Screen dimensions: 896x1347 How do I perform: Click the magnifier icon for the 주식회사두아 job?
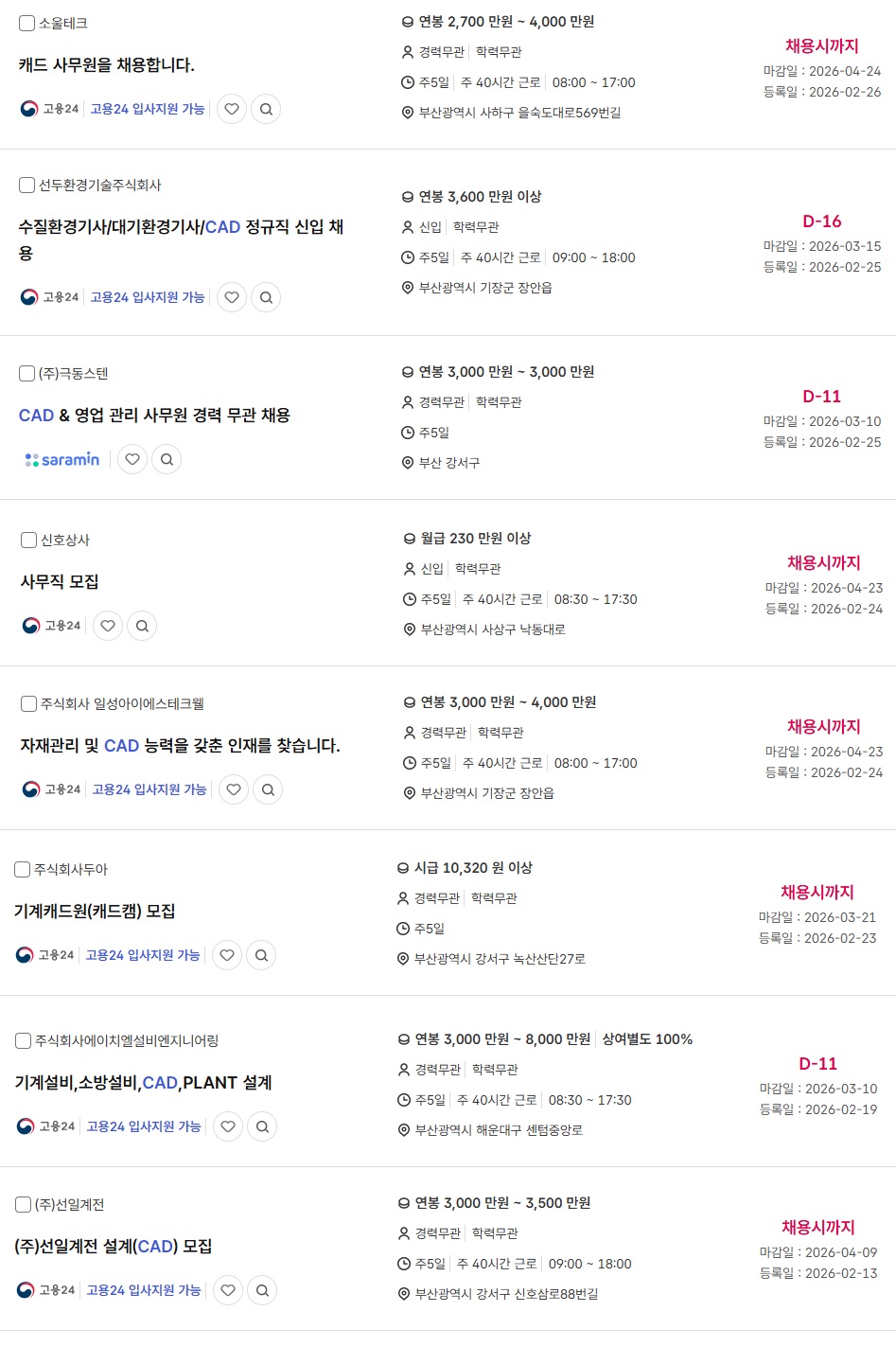[261, 955]
